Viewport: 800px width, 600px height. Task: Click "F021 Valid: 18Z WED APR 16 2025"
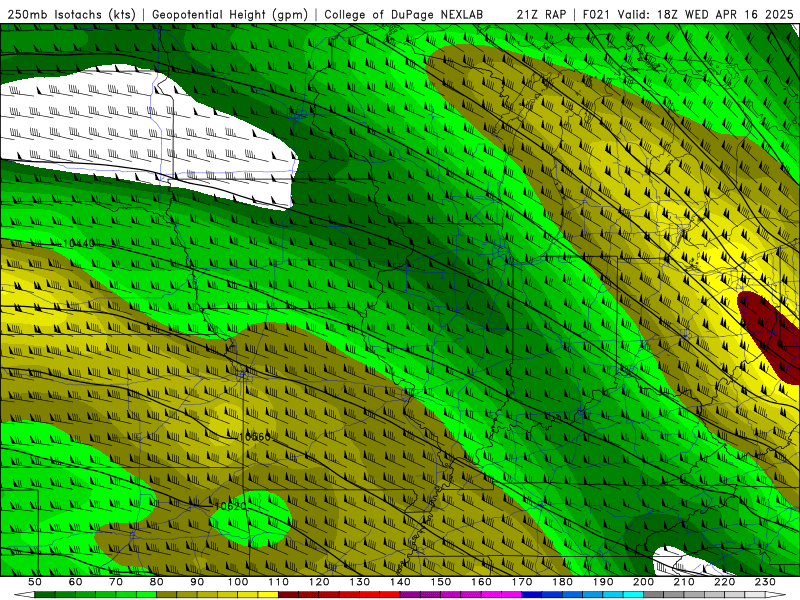[x=688, y=14]
